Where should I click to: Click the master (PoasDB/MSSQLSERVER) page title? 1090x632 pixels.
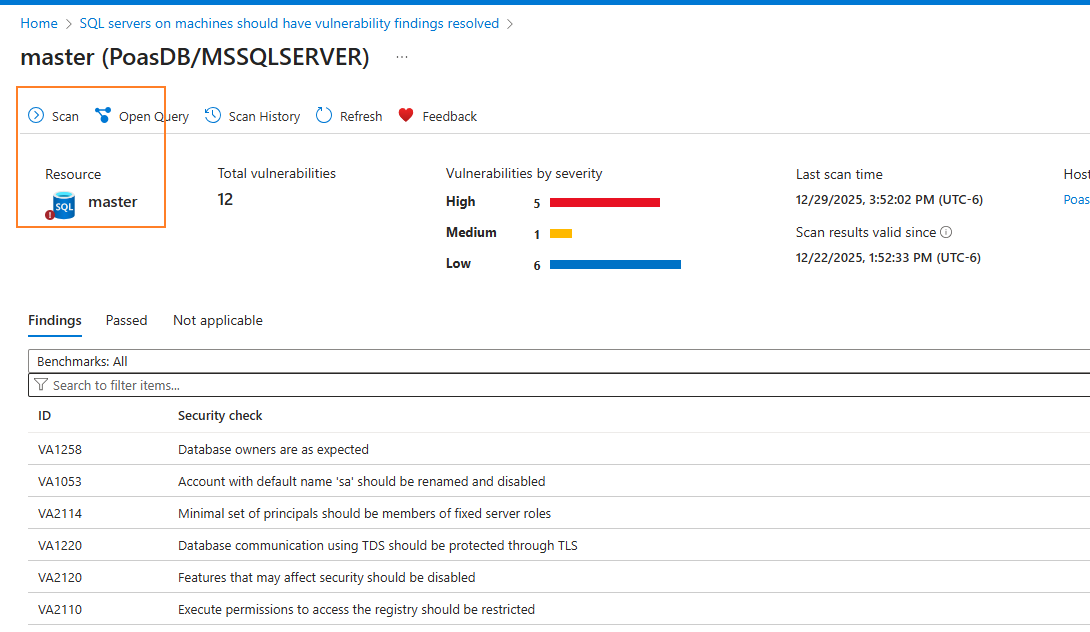tap(195, 57)
